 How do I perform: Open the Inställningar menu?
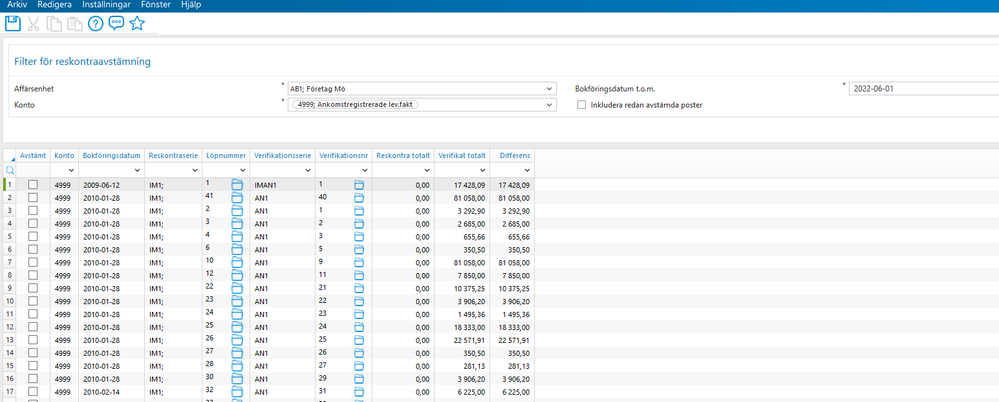pos(104,5)
